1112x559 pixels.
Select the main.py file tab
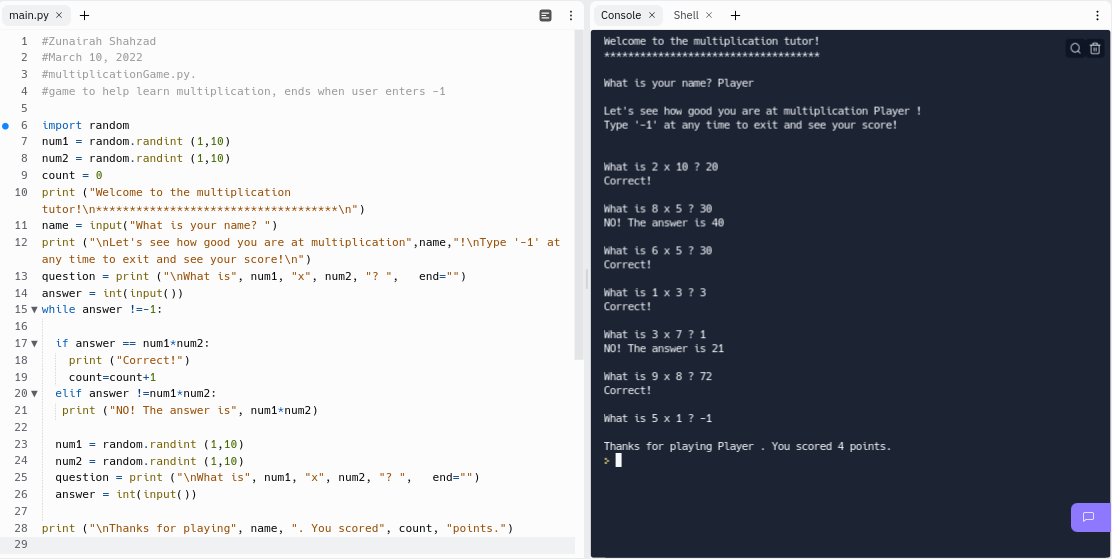(x=28, y=15)
